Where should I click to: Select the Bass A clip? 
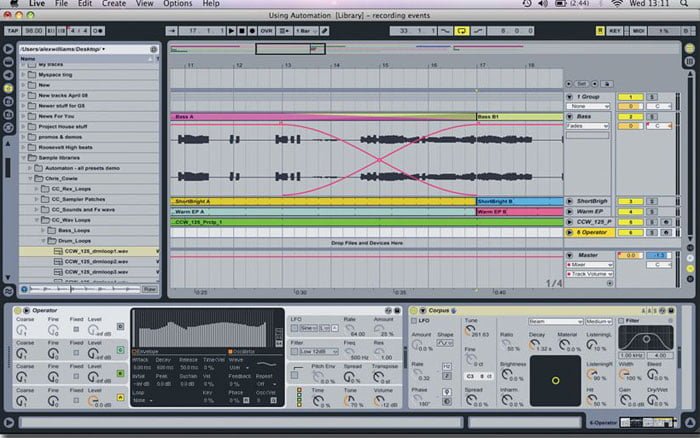click(x=323, y=117)
